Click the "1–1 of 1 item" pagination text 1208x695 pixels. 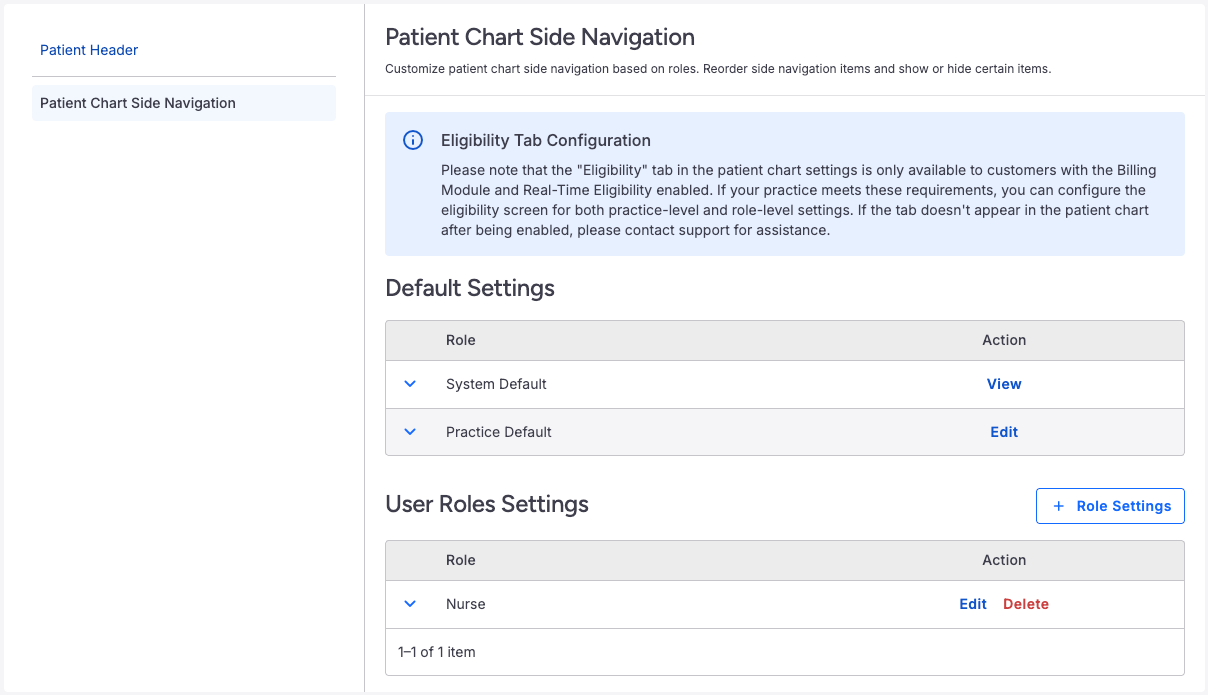click(x=437, y=652)
